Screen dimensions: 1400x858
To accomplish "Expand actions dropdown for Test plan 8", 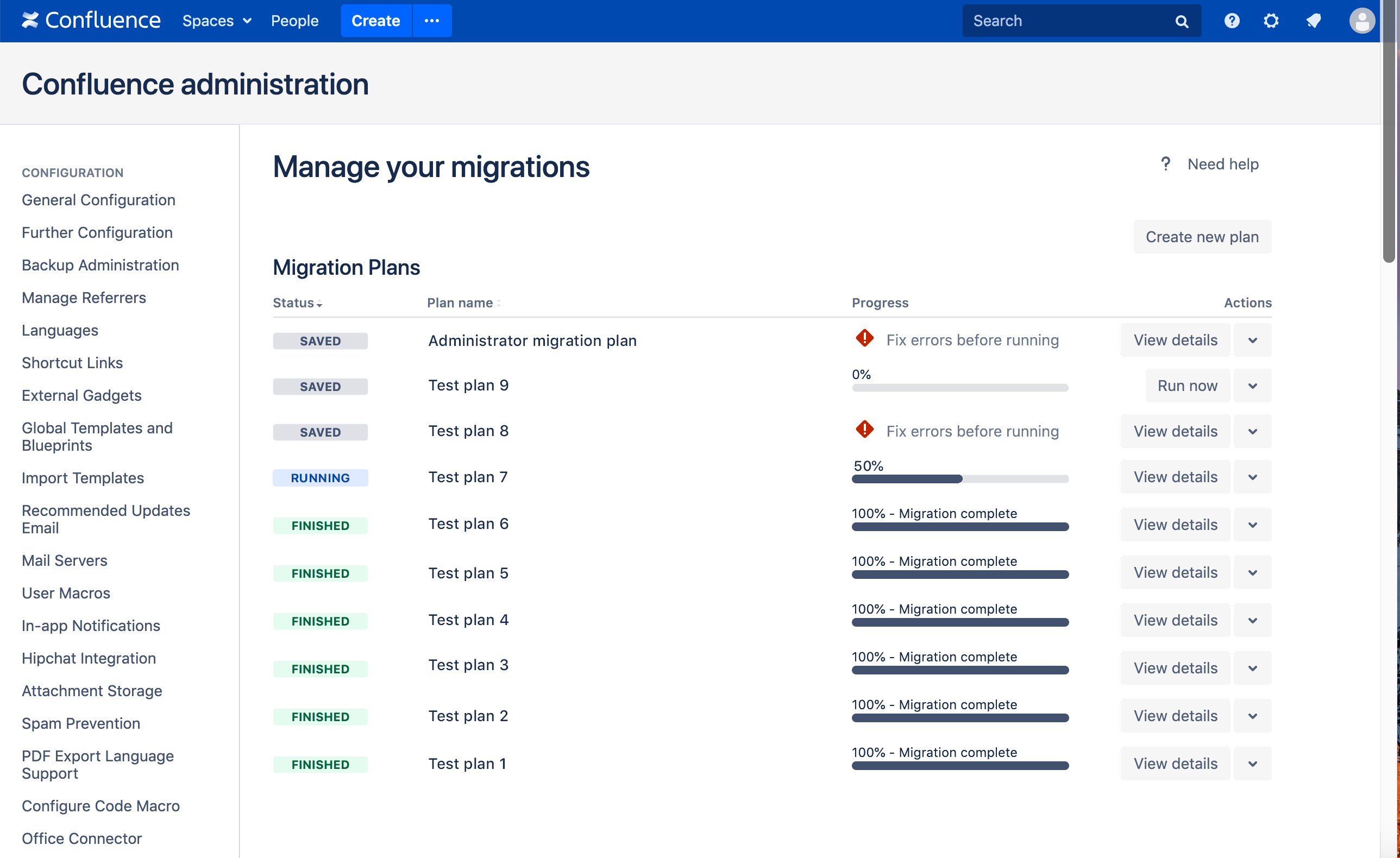I will point(1252,432).
